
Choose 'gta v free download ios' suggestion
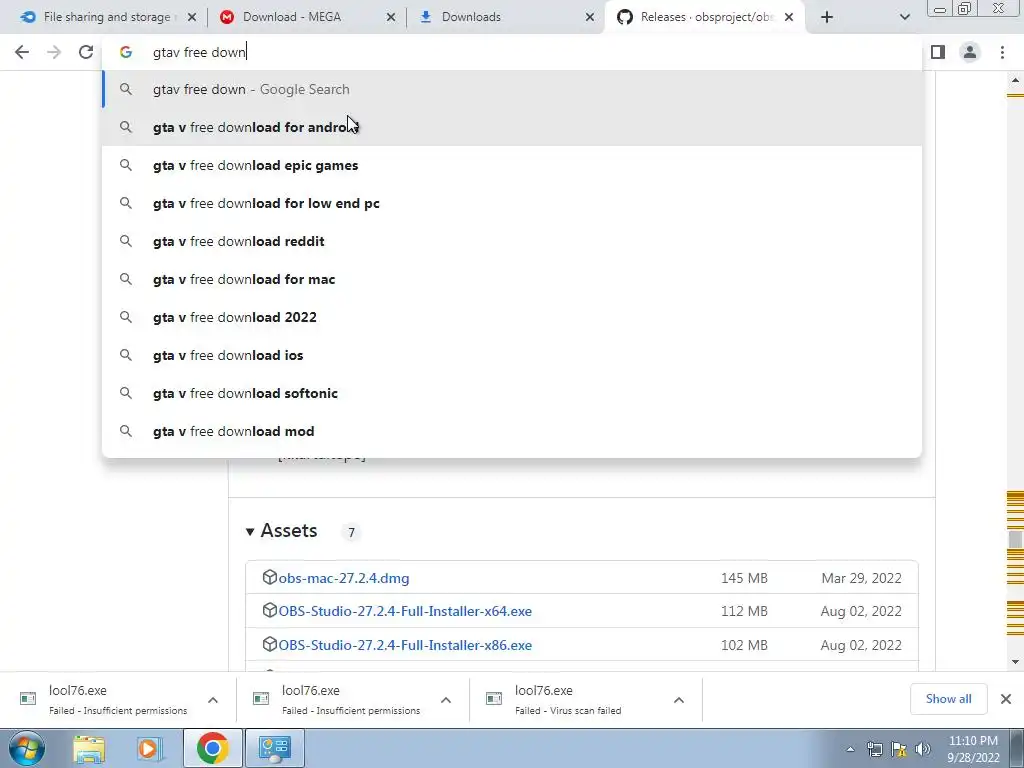pos(513,355)
